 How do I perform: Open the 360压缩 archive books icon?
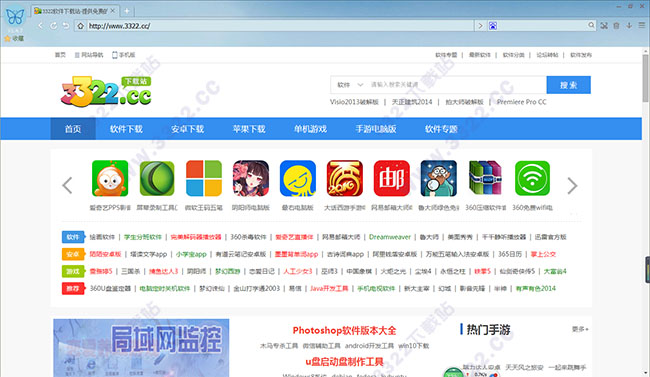[485, 178]
